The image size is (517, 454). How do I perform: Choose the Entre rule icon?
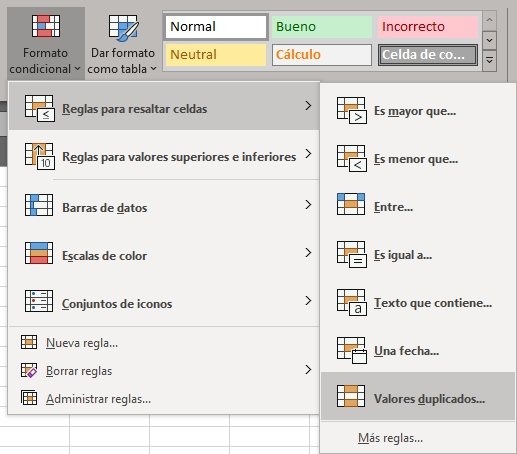351,204
